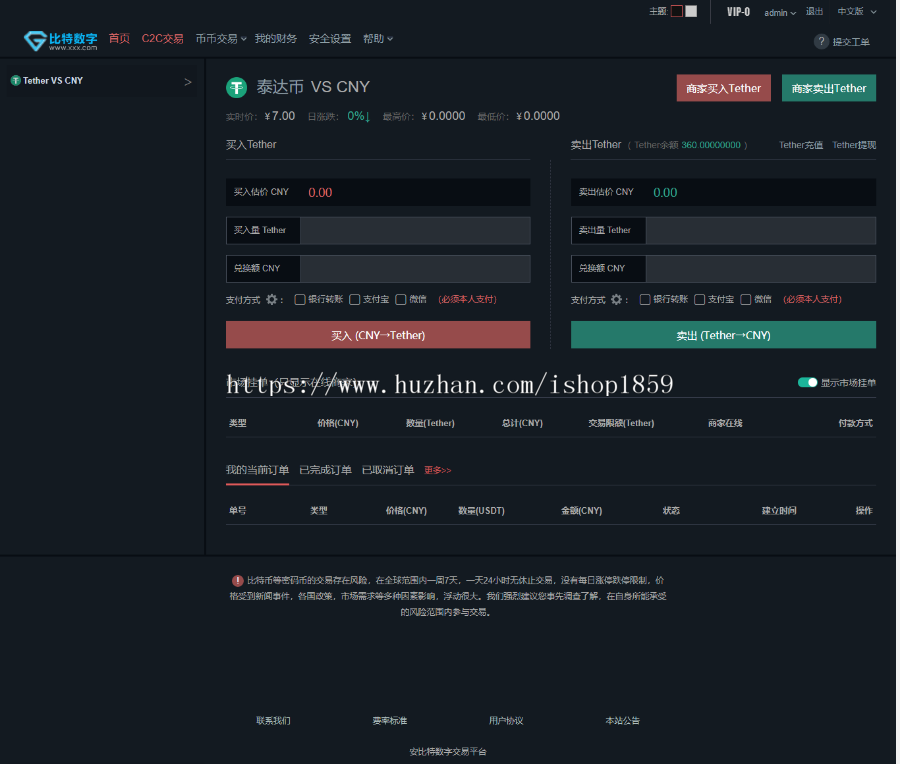Click the 退出 logout link

point(814,11)
